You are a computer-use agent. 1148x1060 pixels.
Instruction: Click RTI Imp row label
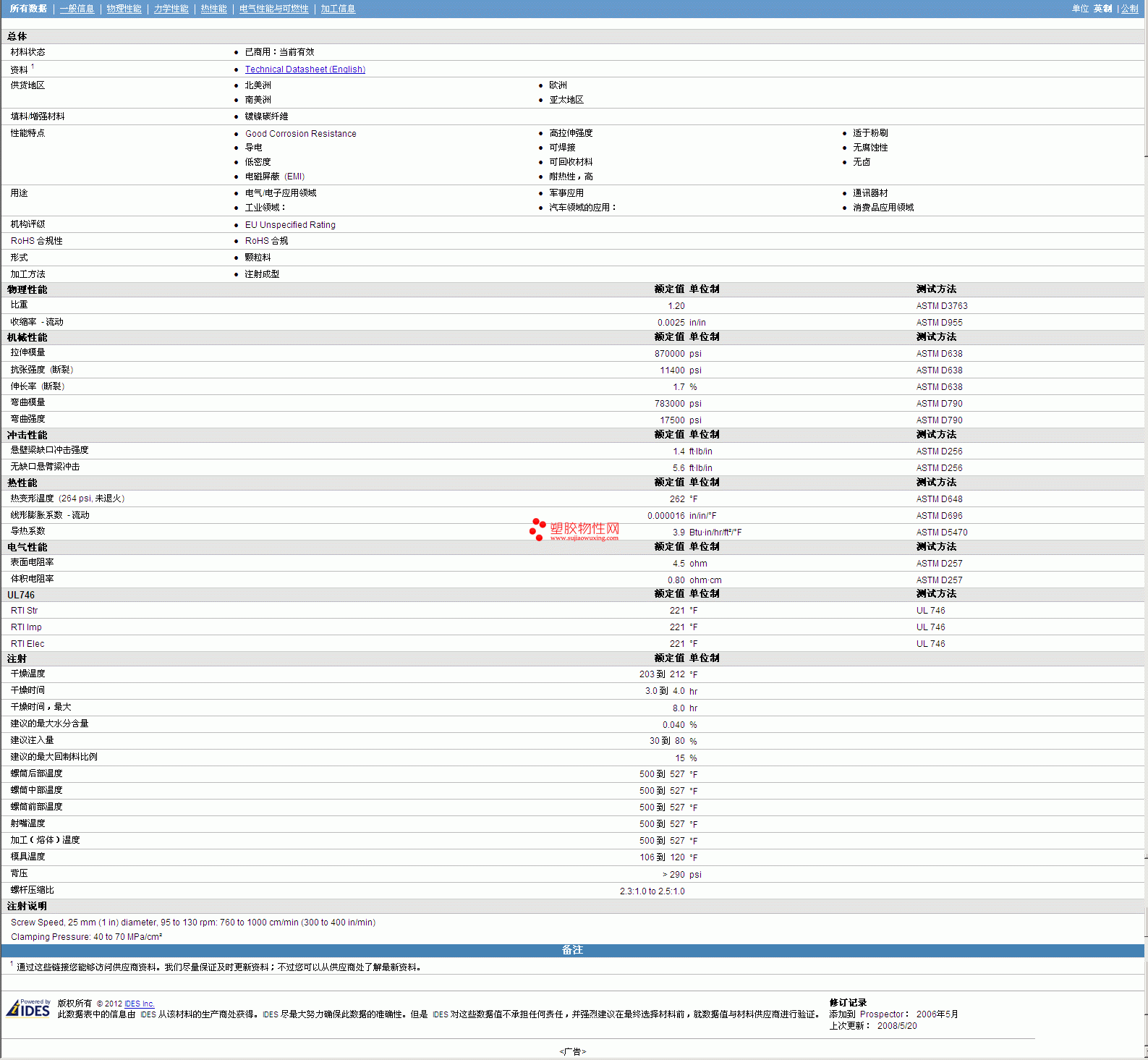(x=26, y=627)
